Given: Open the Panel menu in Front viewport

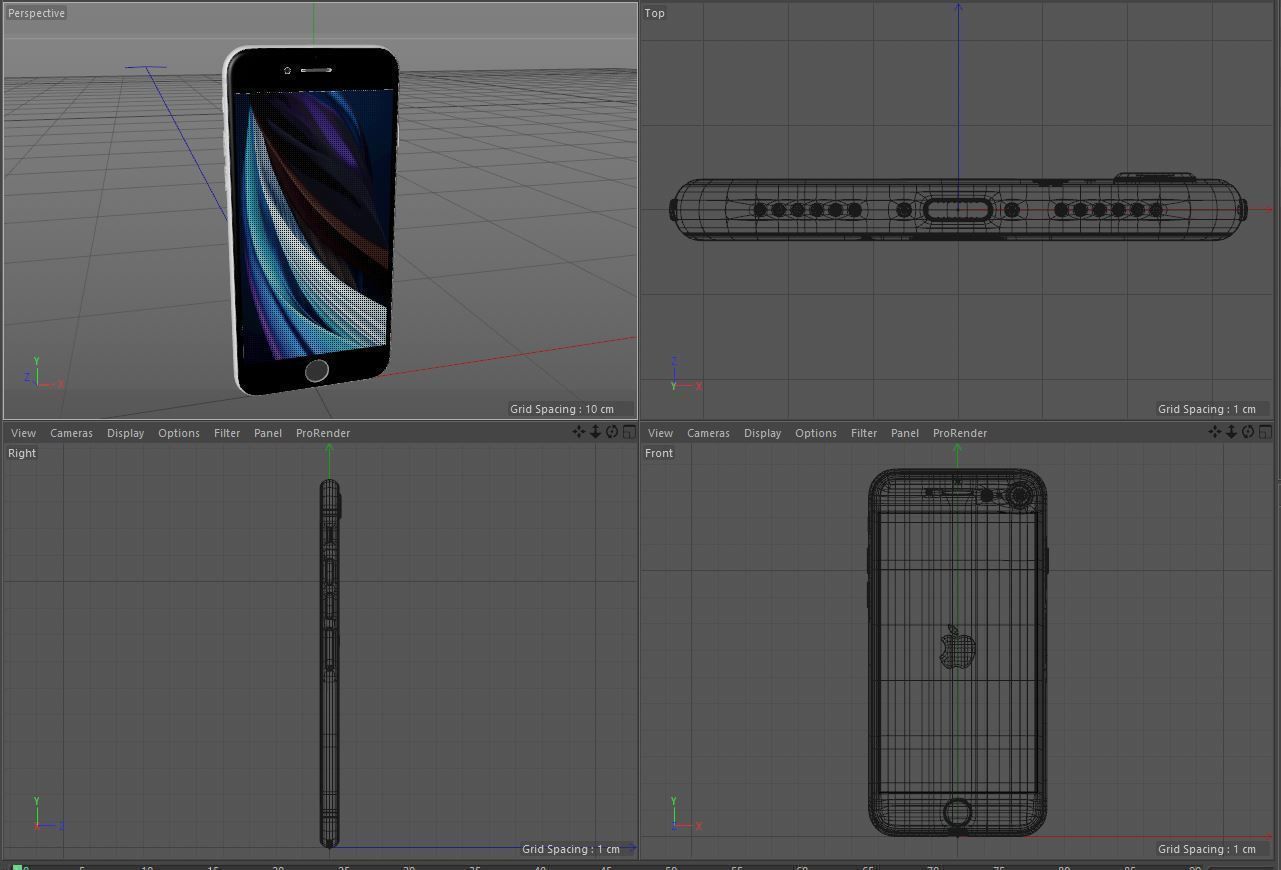Looking at the screenshot, I should click(905, 433).
